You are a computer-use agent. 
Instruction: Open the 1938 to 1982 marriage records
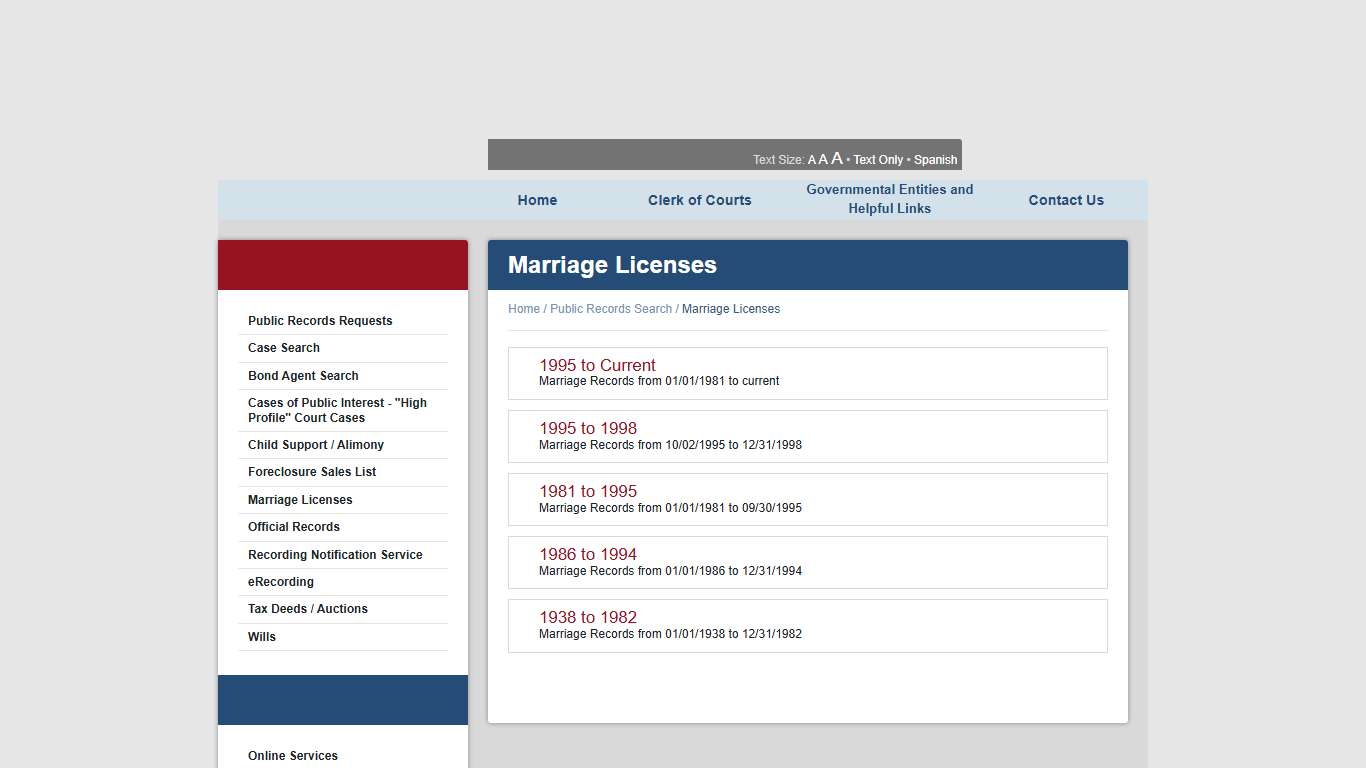(x=588, y=617)
